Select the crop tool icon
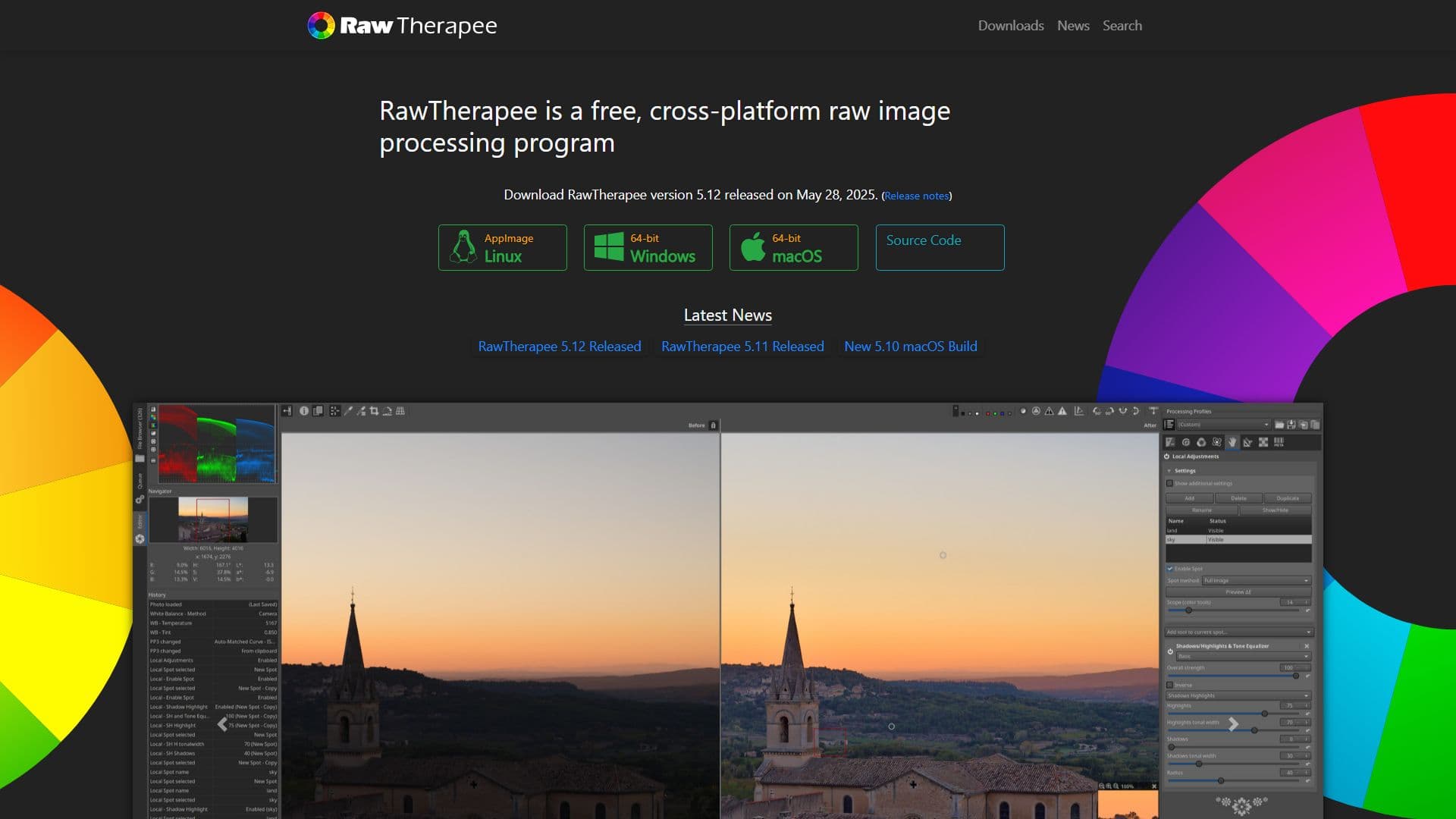Screen dimensions: 1456x819 pyautogui.click(x=375, y=411)
